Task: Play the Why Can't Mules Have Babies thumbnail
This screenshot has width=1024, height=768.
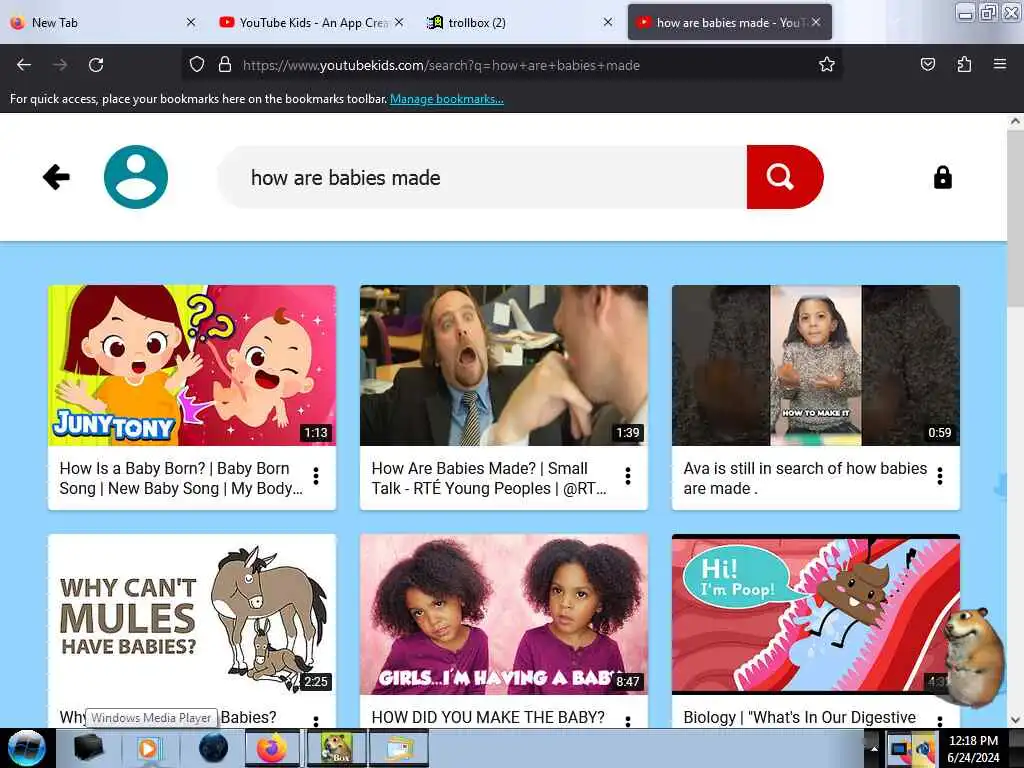Action: click(x=192, y=615)
